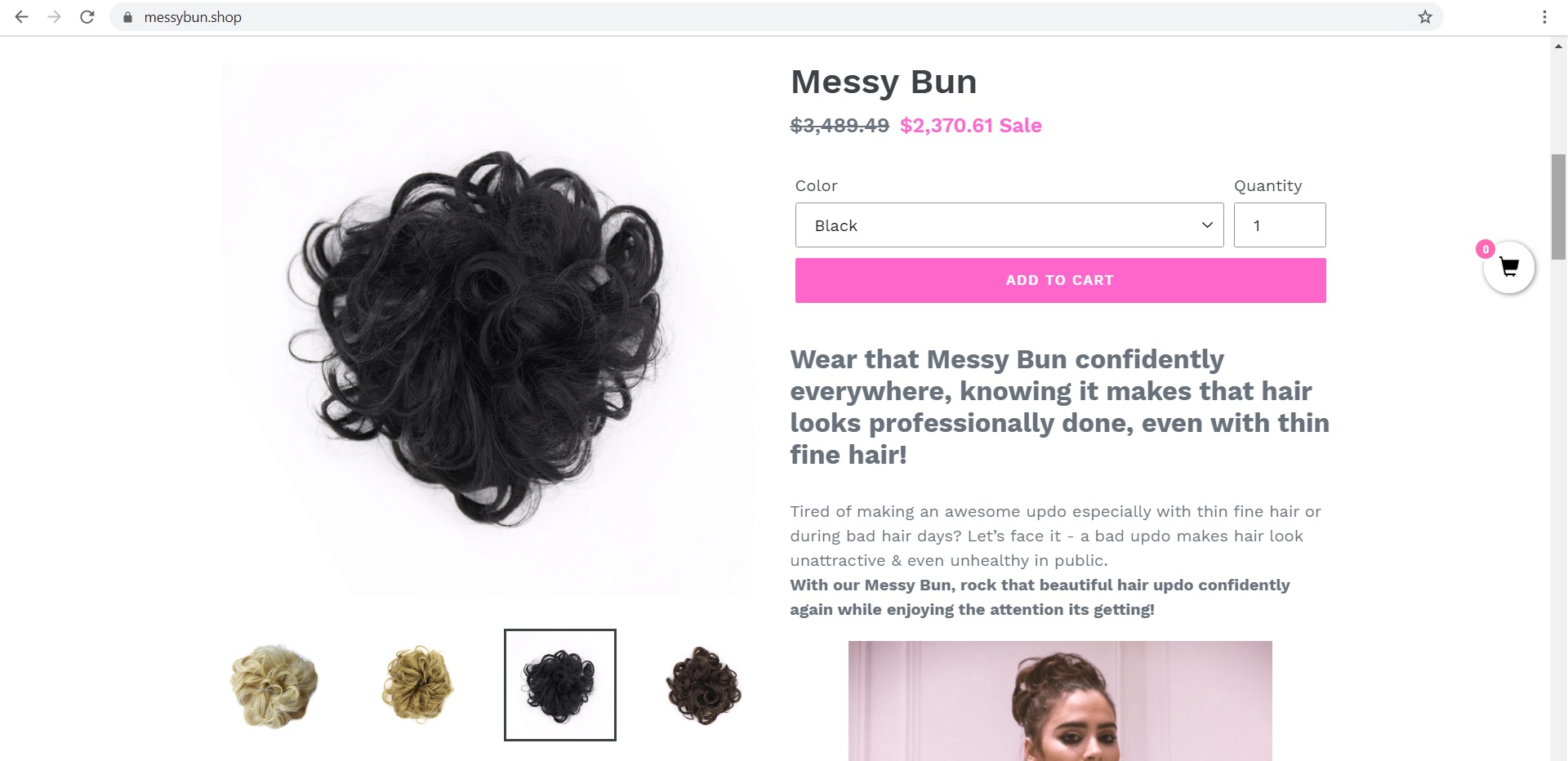This screenshot has height=761, width=1568.
Task: Open the browser three-dot menu
Action: click(x=1544, y=17)
